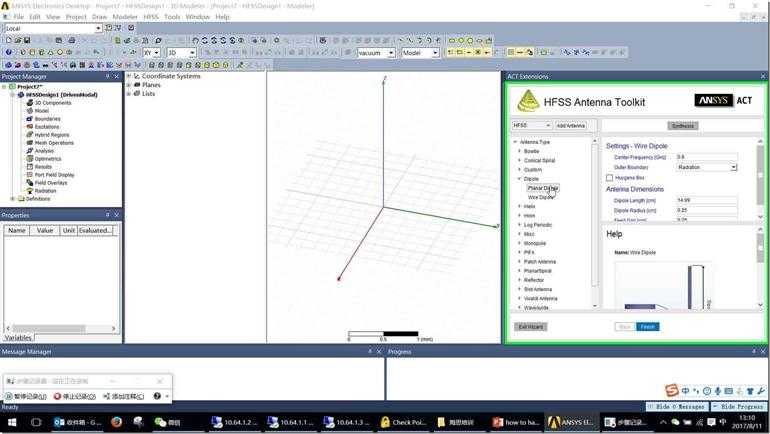Select Boundaries in the Project Manager tree
Viewport: 770px width, 434px height.
point(47,119)
